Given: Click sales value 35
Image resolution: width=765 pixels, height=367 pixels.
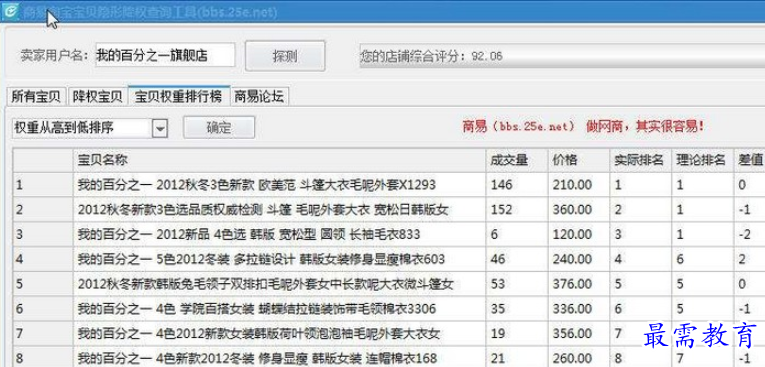Looking at the screenshot, I should click(498, 309).
